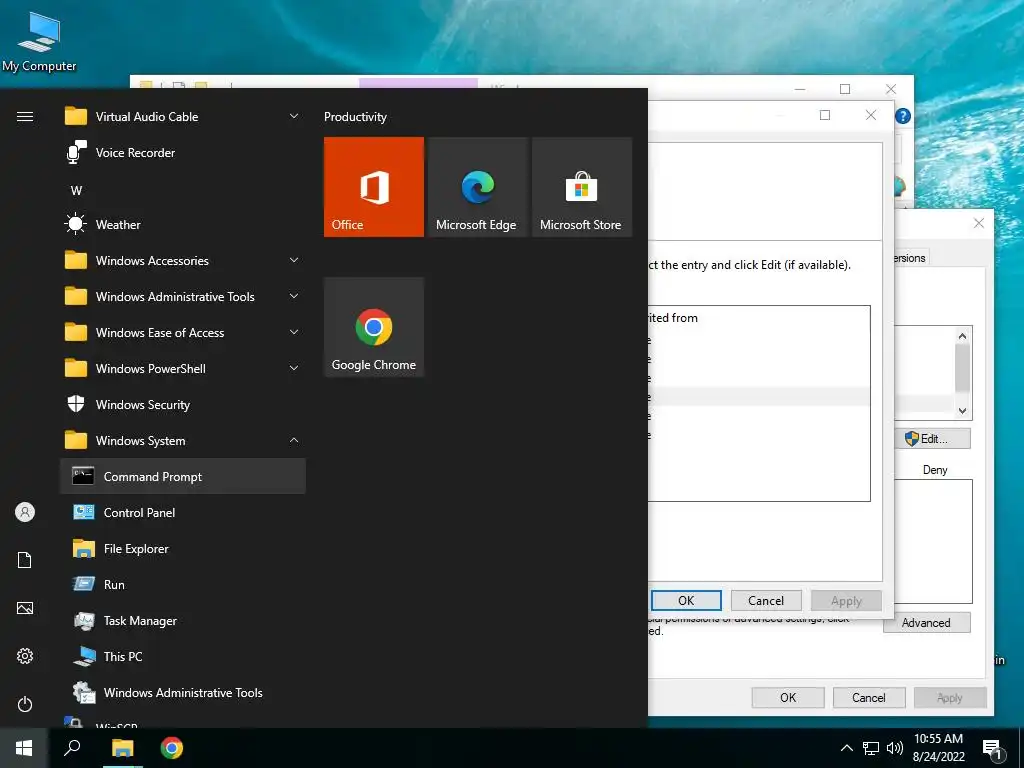Click OK in the Properties window

[x=788, y=697]
